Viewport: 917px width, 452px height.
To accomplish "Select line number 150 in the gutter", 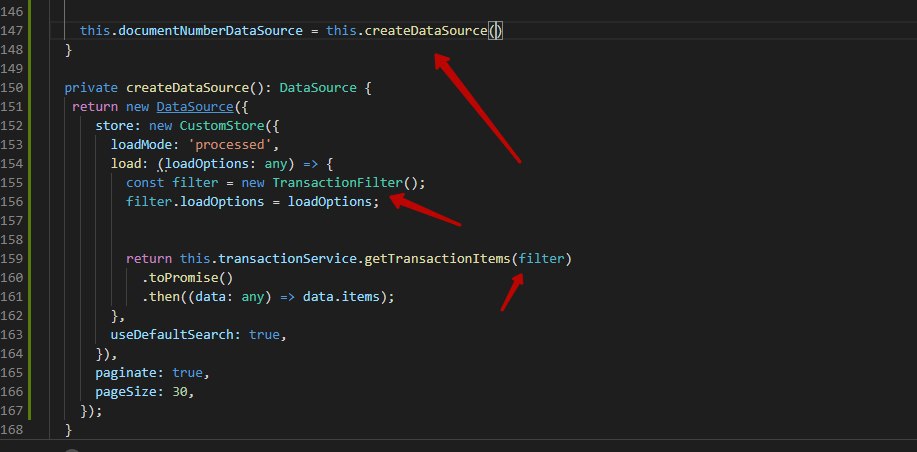I will (11, 88).
